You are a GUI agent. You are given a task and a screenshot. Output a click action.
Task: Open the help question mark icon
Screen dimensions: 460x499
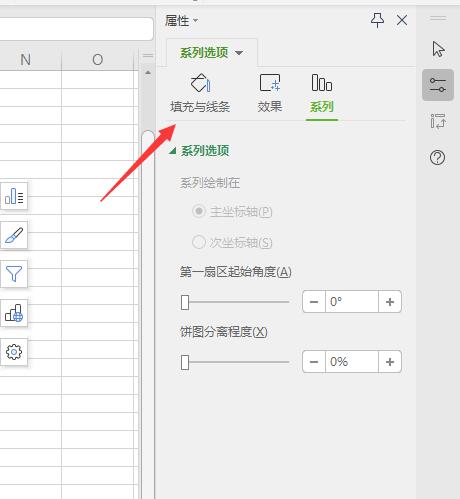pos(437,158)
